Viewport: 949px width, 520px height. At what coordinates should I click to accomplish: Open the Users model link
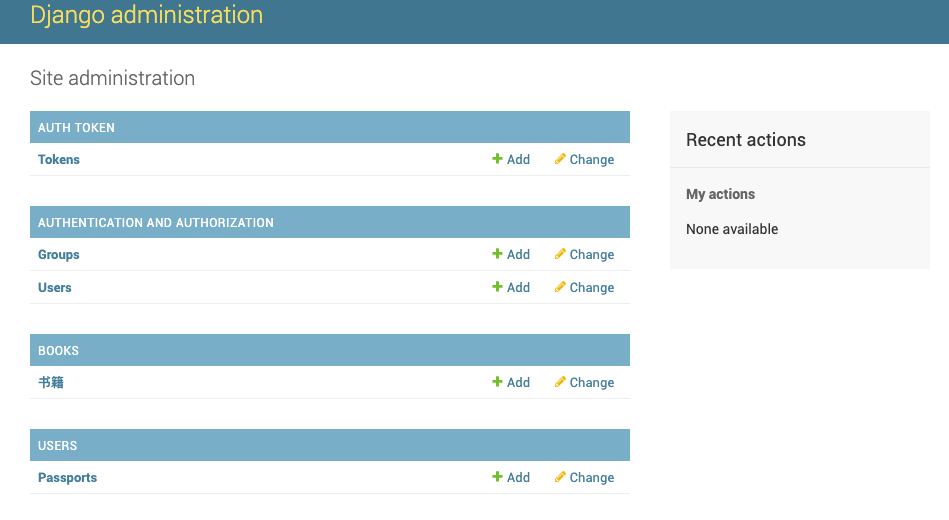(54, 288)
